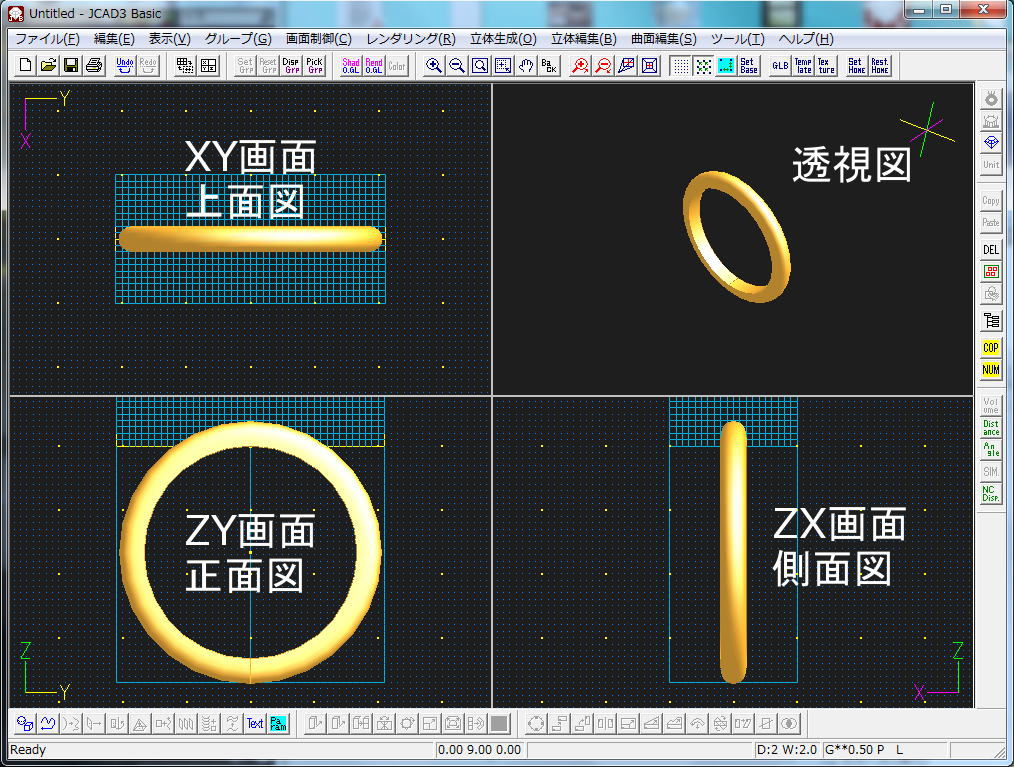Click the Print icon
The image size is (1014, 767).
(93, 66)
